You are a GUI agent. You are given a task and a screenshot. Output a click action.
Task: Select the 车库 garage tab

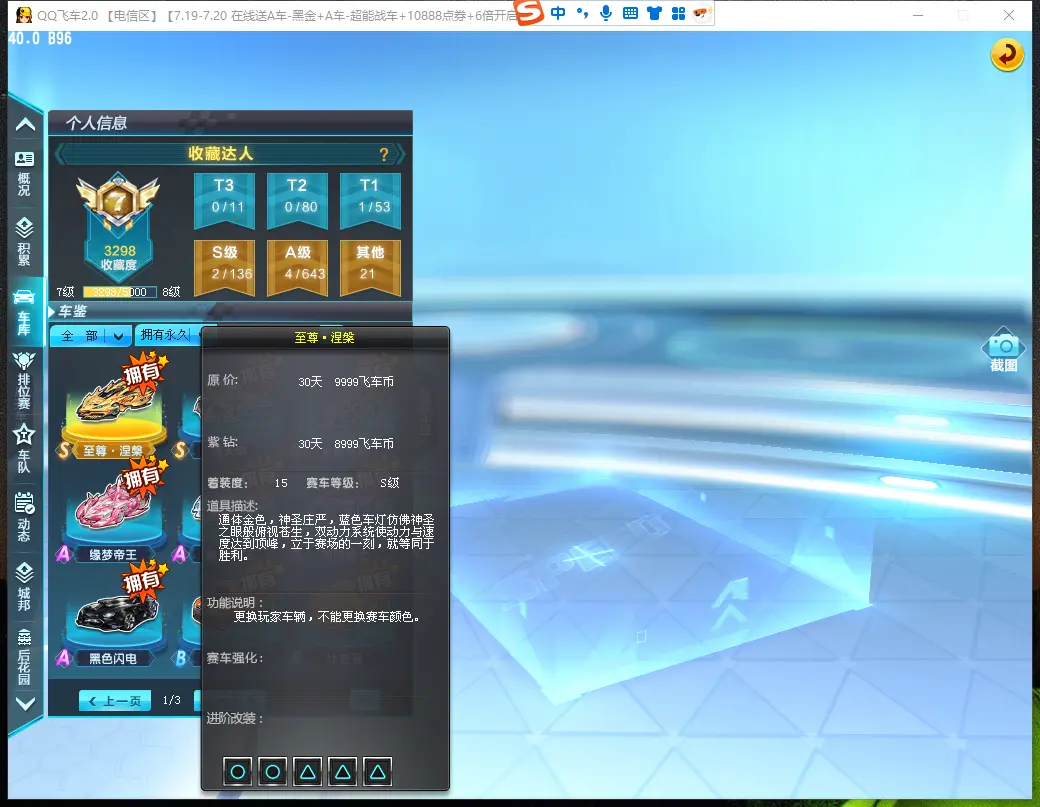[25, 312]
